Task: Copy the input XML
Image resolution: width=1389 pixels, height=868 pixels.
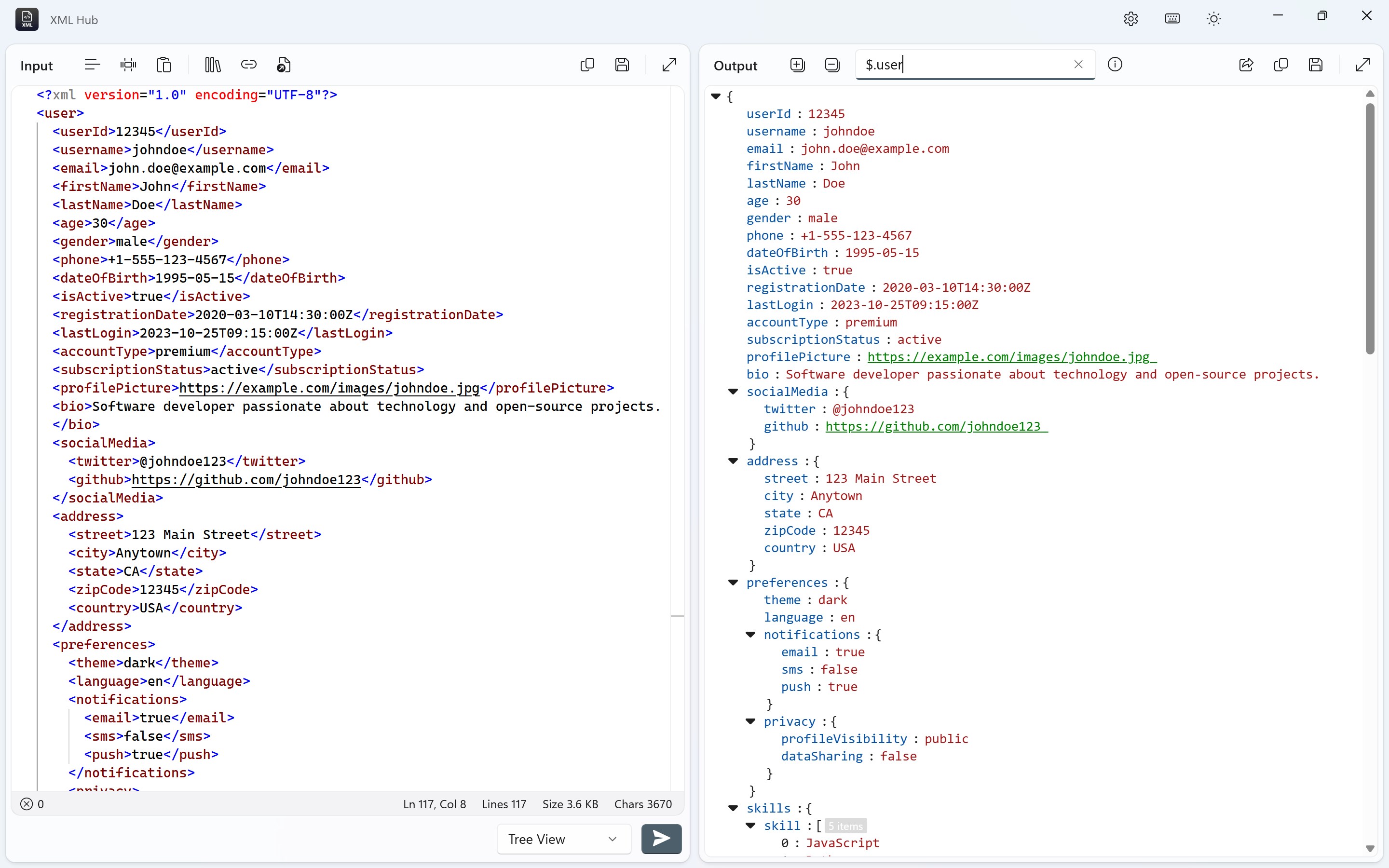Action: [x=586, y=64]
